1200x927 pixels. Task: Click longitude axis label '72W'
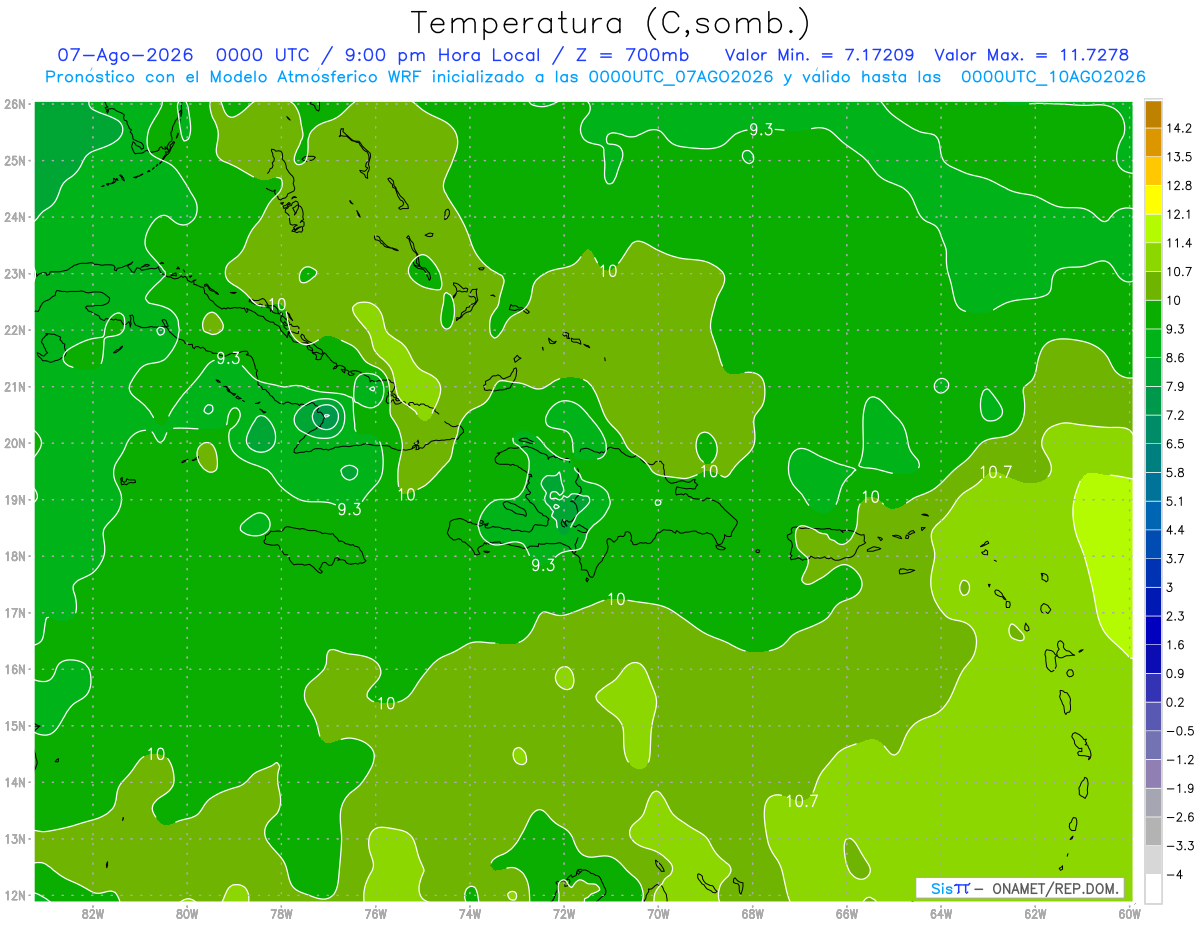tap(564, 913)
